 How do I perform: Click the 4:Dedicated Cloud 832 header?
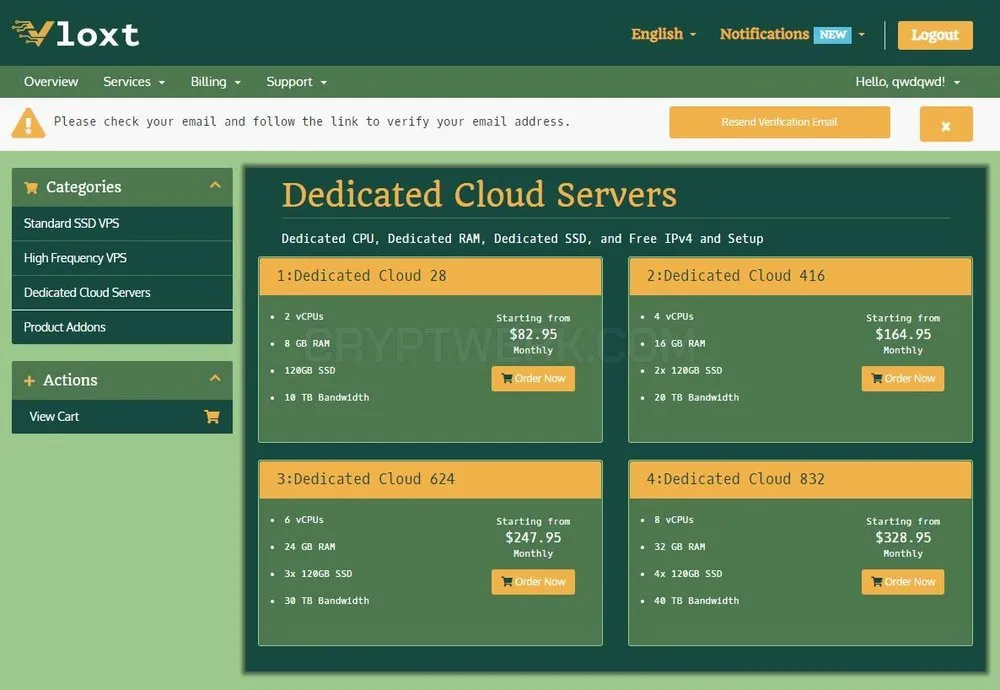coord(800,480)
